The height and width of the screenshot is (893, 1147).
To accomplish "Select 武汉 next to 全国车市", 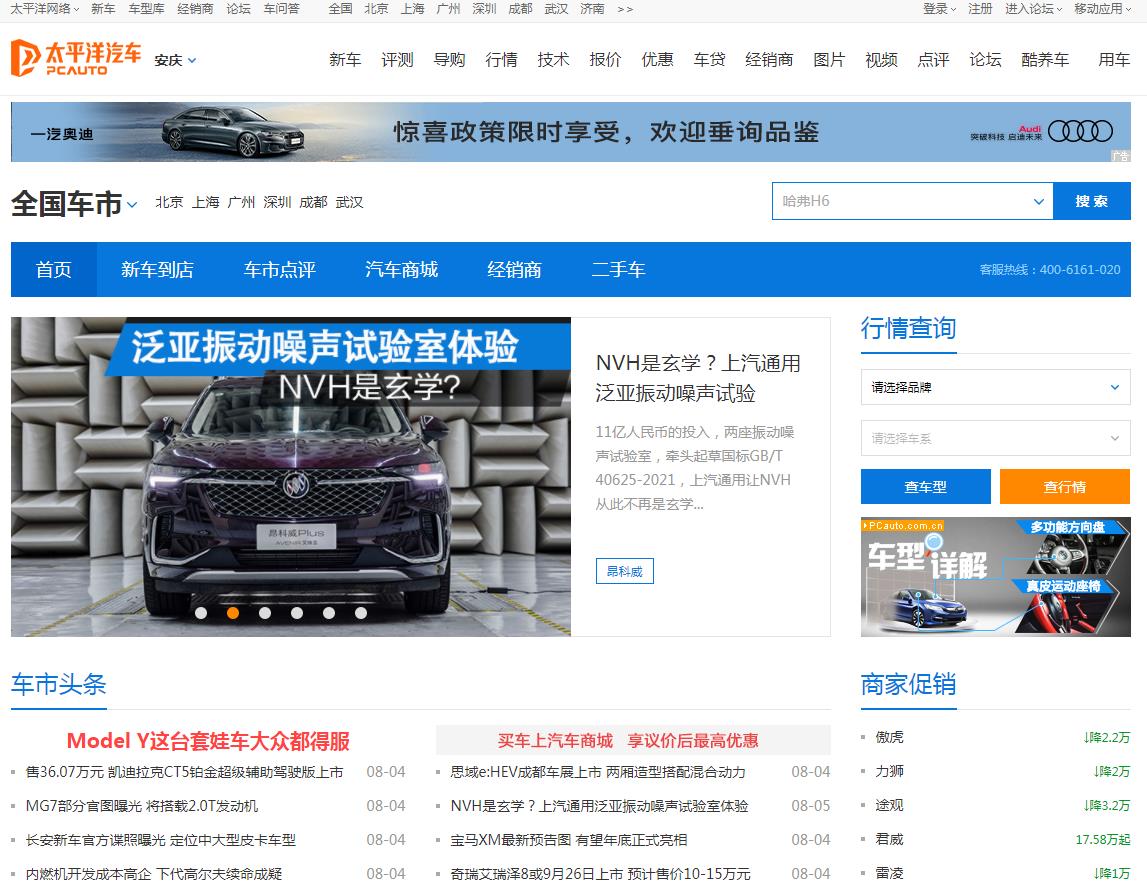I will point(349,202).
